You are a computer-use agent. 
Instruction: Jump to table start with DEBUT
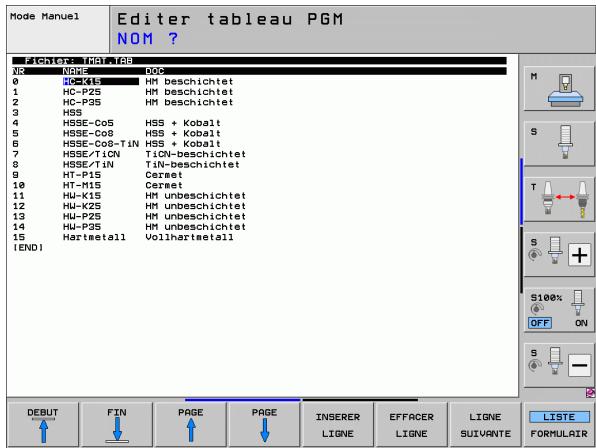(x=43, y=425)
